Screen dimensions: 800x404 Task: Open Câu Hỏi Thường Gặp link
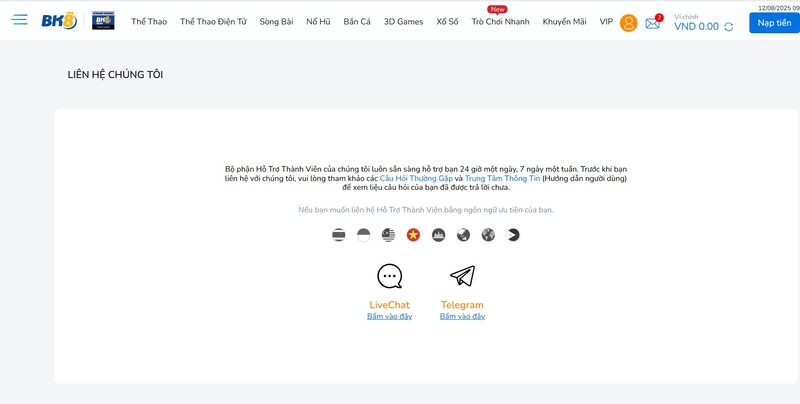tap(416, 179)
